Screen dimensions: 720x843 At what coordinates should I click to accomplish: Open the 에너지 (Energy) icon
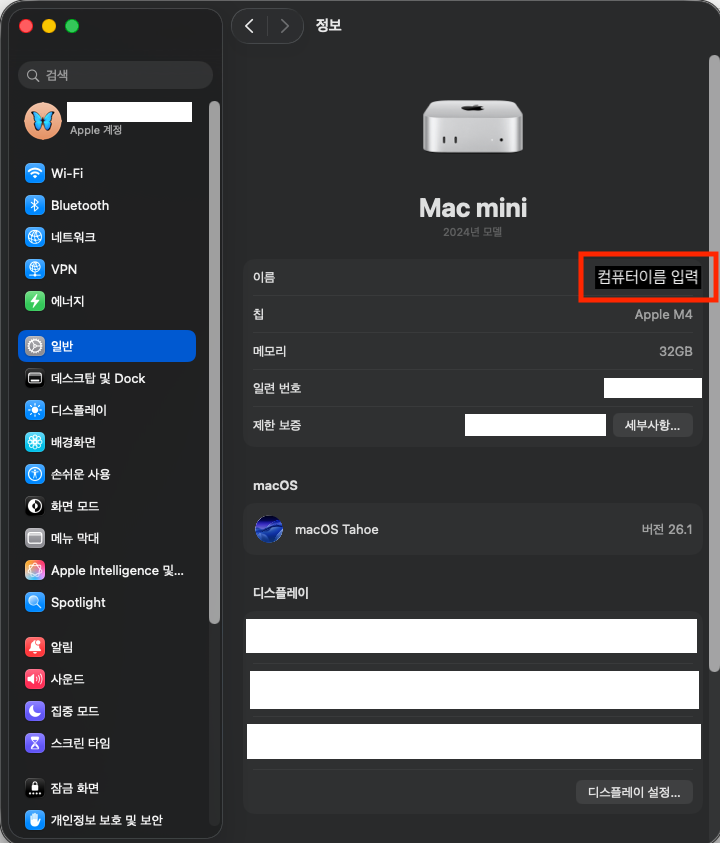[x=35, y=301]
